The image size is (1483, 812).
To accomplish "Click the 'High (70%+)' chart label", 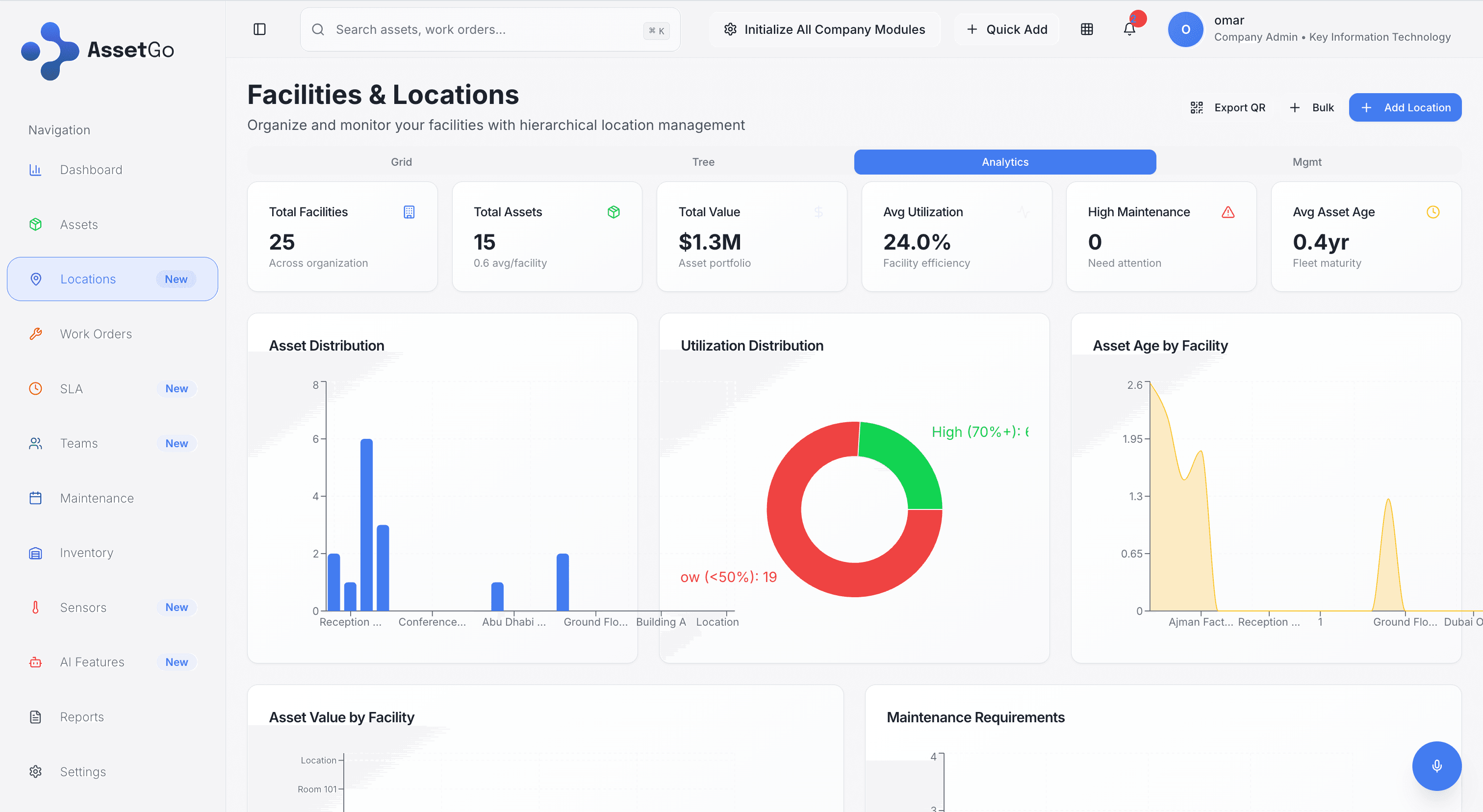I will point(980,431).
